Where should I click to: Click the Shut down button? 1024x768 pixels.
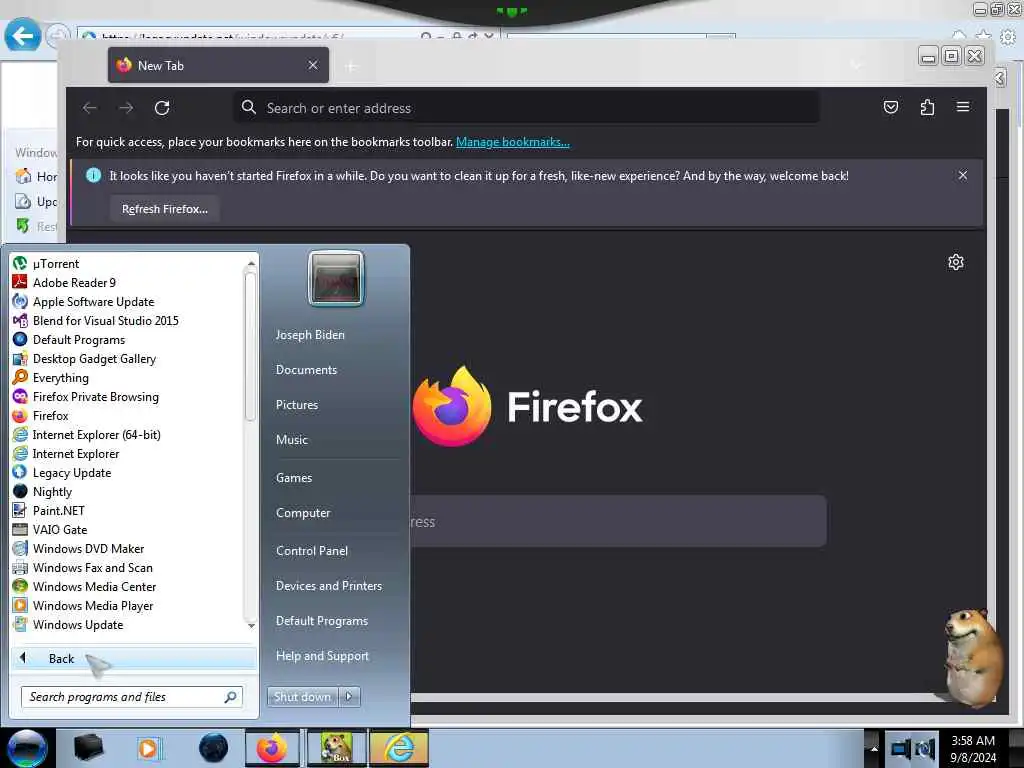click(x=302, y=697)
